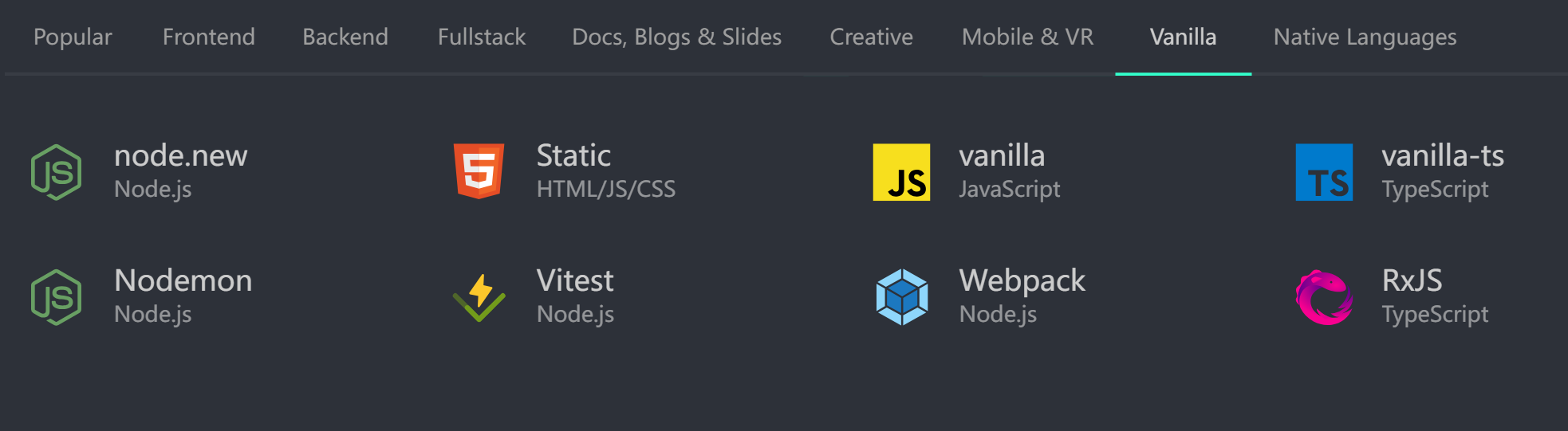Click the HTML5 shield icon for Static

pyautogui.click(x=479, y=171)
